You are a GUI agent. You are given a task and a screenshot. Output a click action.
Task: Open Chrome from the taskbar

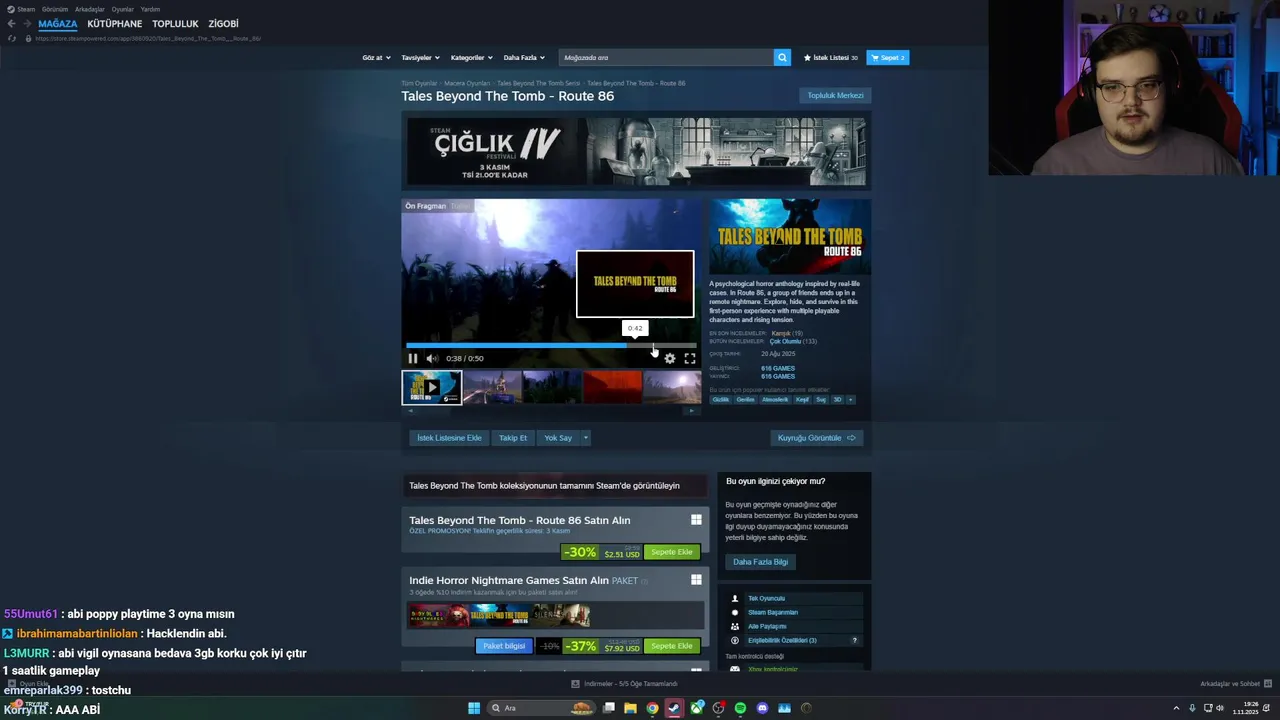pyautogui.click(x=652, y=708)
